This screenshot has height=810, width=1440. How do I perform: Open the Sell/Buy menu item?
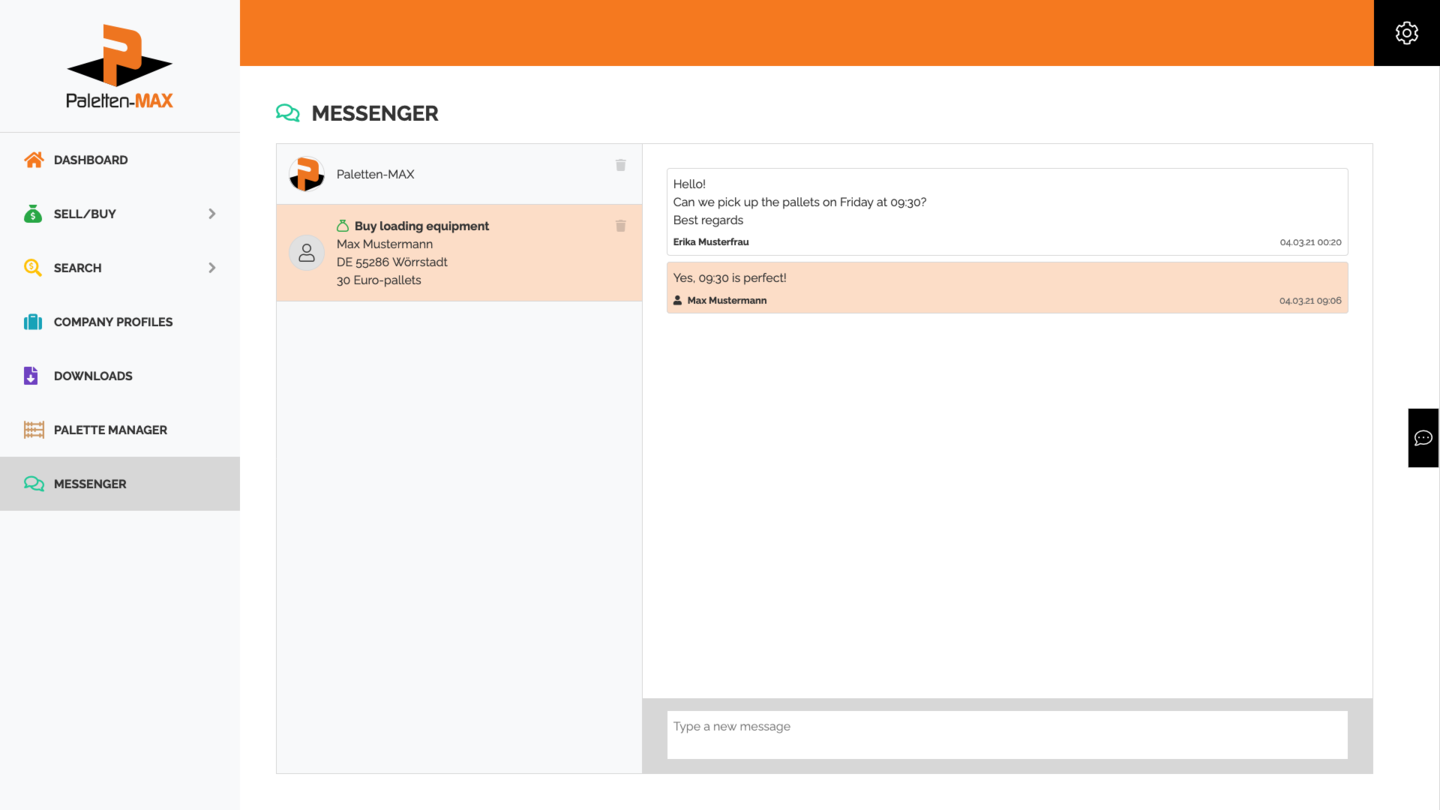85,214
